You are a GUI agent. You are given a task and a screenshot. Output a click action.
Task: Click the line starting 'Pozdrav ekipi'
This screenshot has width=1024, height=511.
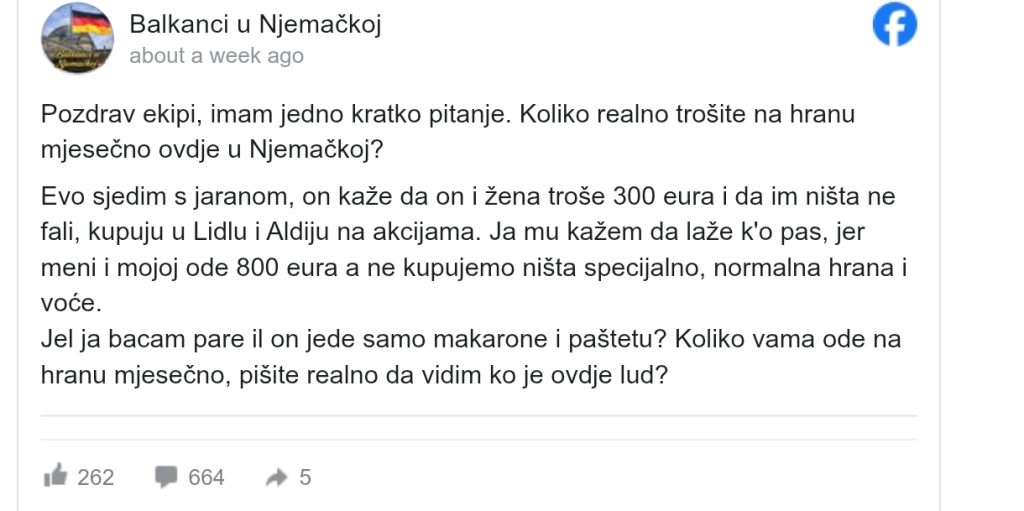tap(448, 114)
